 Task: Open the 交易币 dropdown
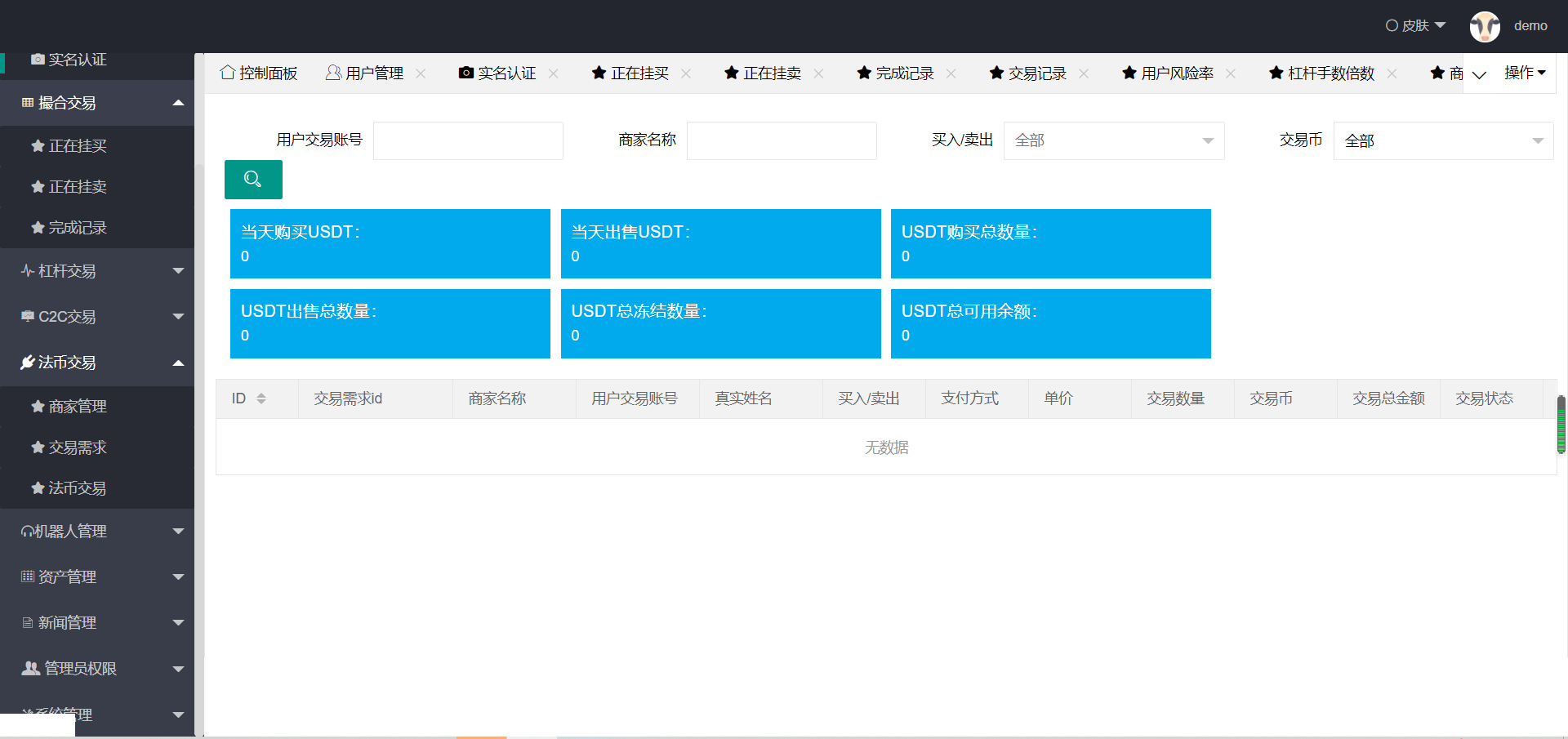tap(1443, 140)
